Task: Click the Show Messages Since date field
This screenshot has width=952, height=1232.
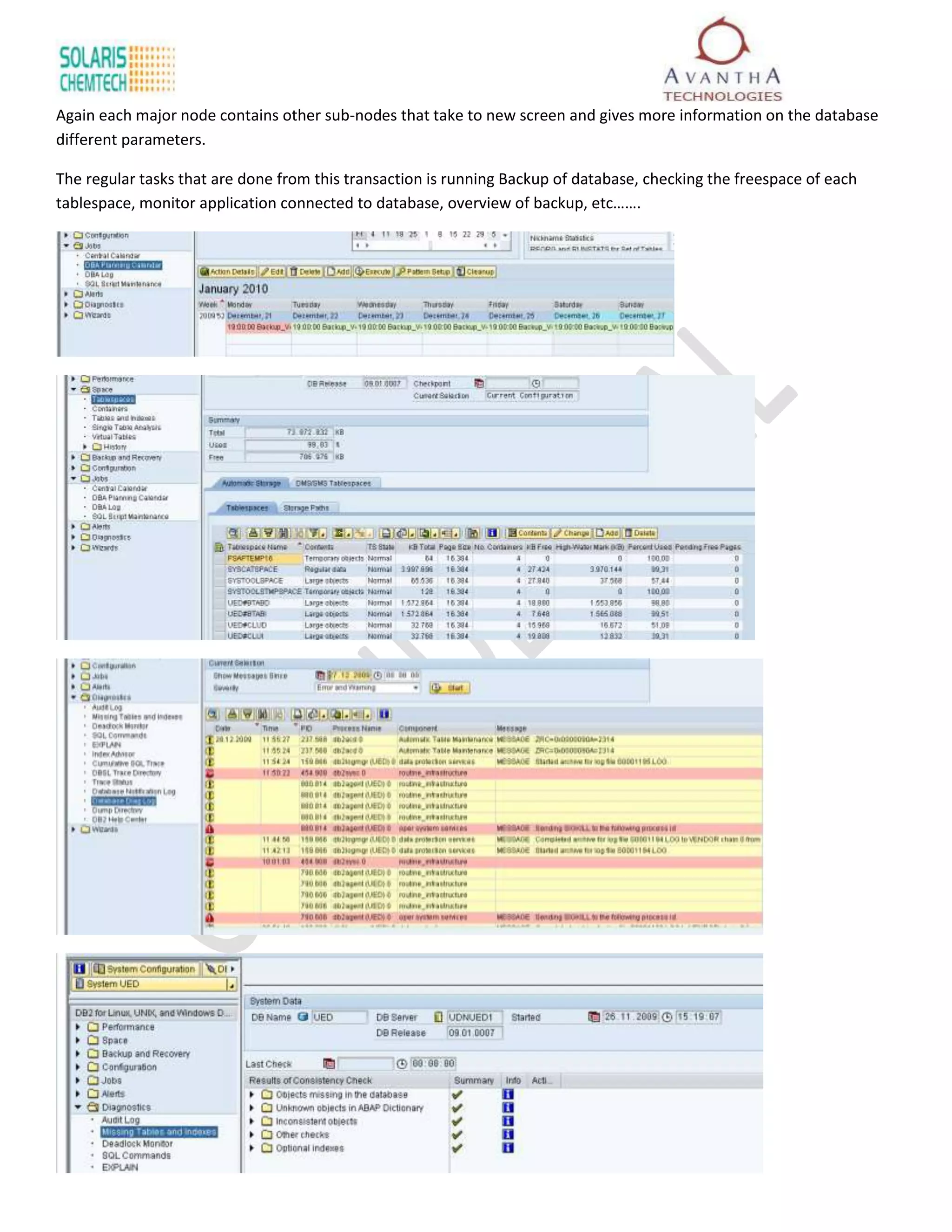Action: (349, 675)
